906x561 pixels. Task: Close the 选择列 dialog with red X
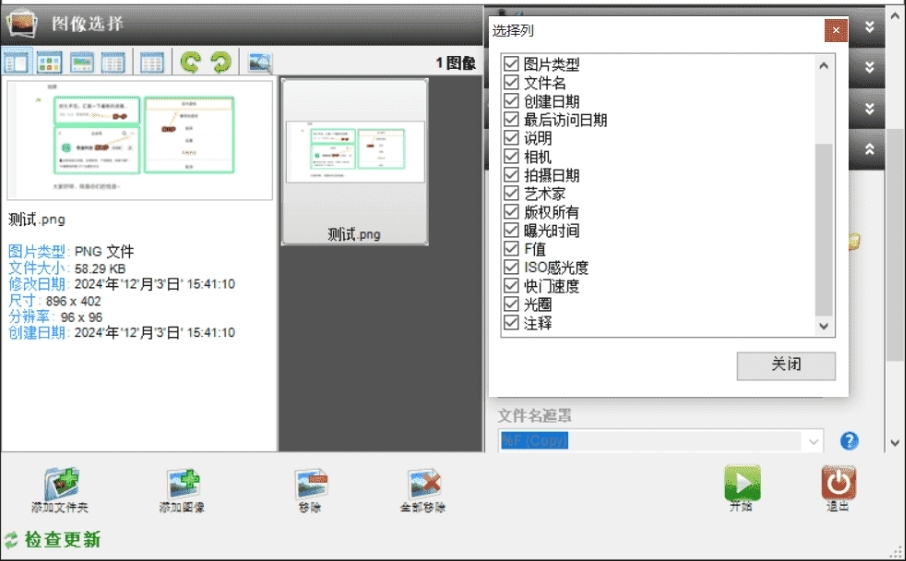coord(836,30)
